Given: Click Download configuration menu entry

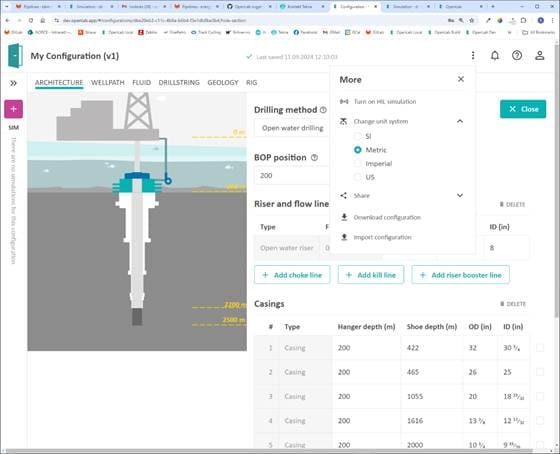Looking at the screenshot, I should pos(387,217).
